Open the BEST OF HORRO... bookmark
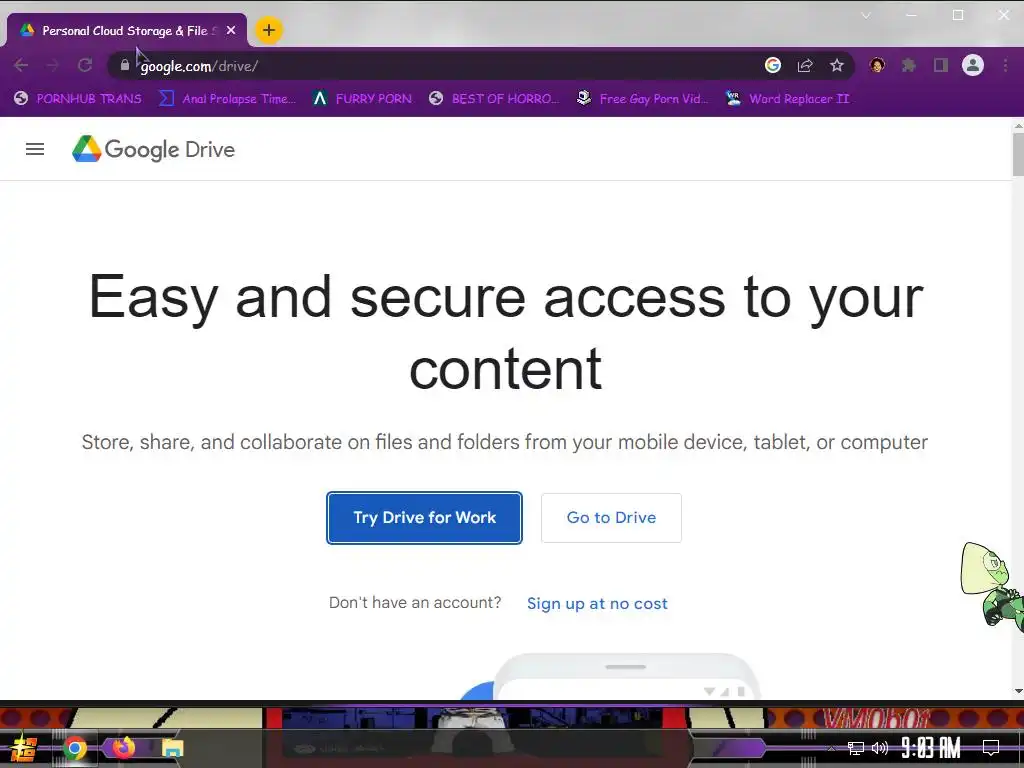 pyautogui.click(x=494, y=99)
